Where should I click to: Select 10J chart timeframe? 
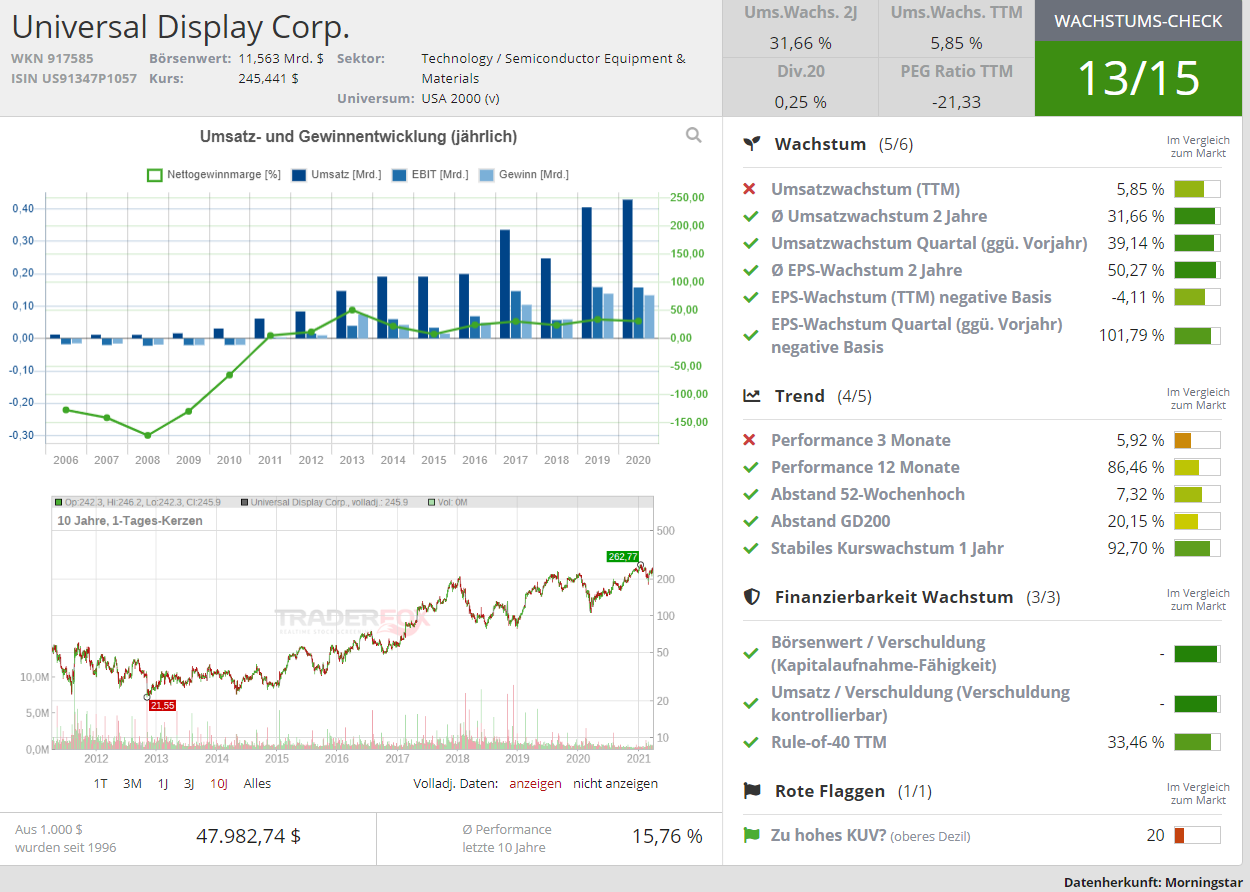pyautogui.click(x=219, y=783)
